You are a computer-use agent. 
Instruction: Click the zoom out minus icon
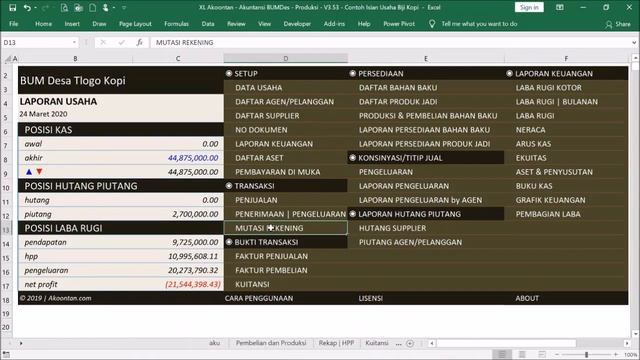557,355
